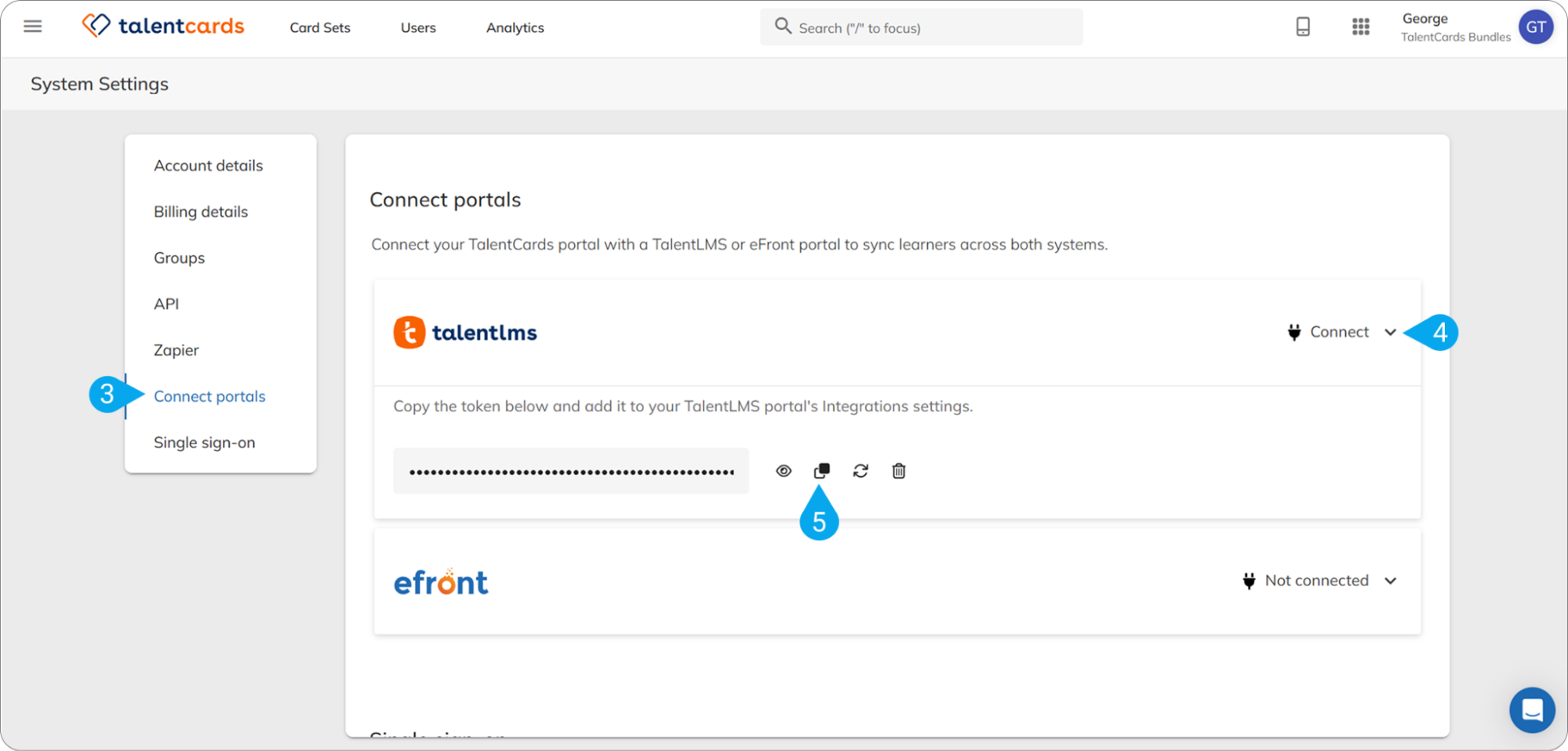Delete the token using trash icon
Viewport: 1568px width, 751px height.
pyautogui.click(x=899, y=471)
